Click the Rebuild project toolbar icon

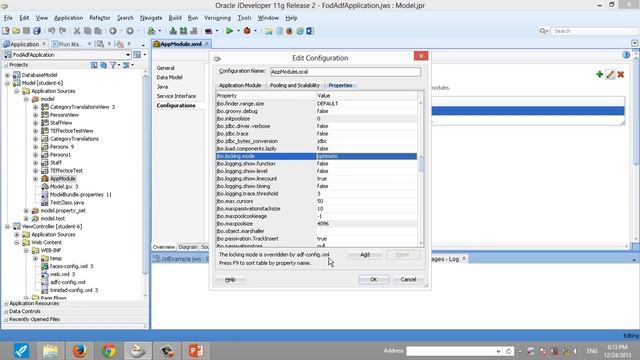tap(183, 31)
